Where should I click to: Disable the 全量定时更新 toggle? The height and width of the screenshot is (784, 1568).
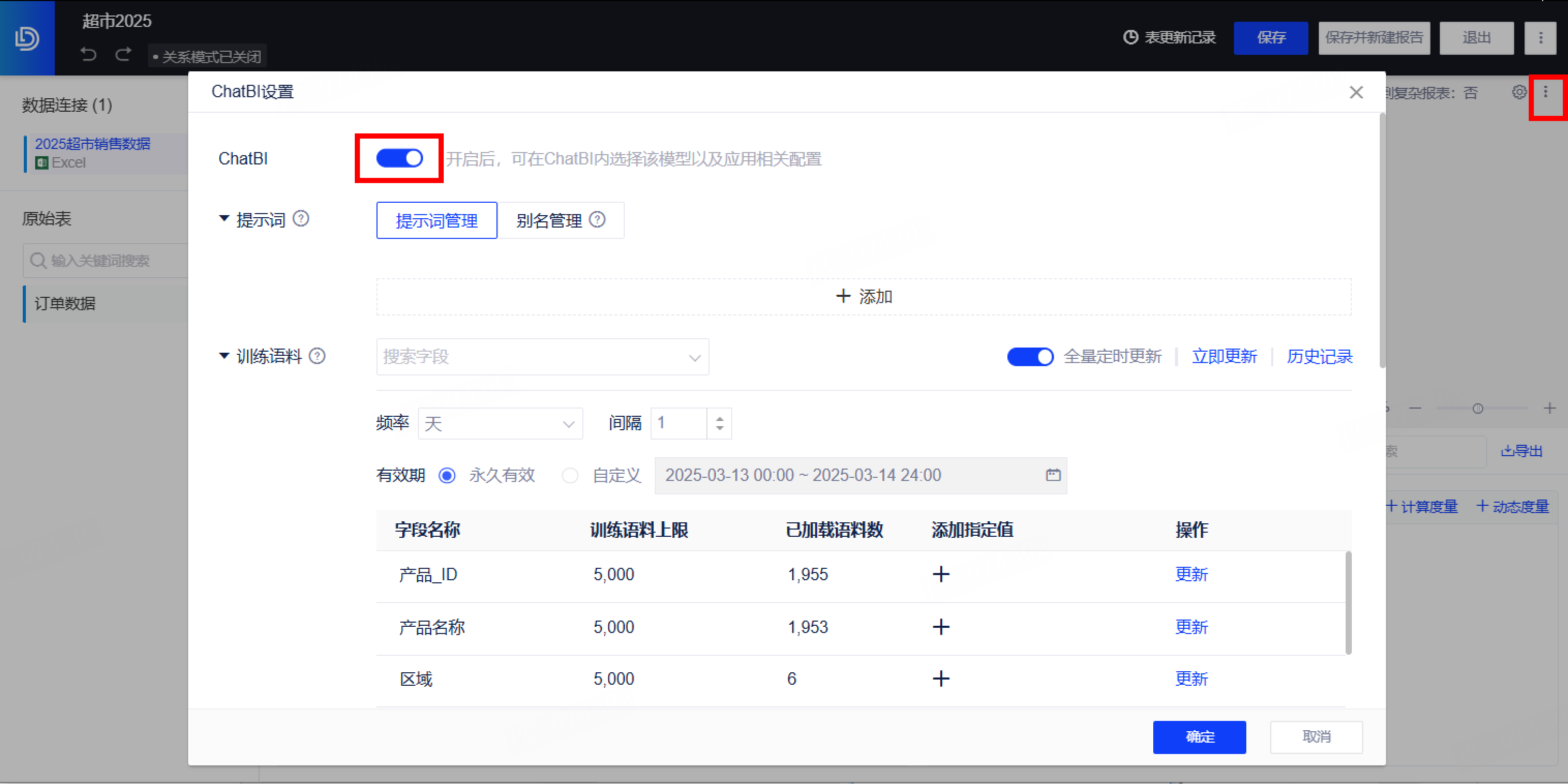tap(1030, 357)
